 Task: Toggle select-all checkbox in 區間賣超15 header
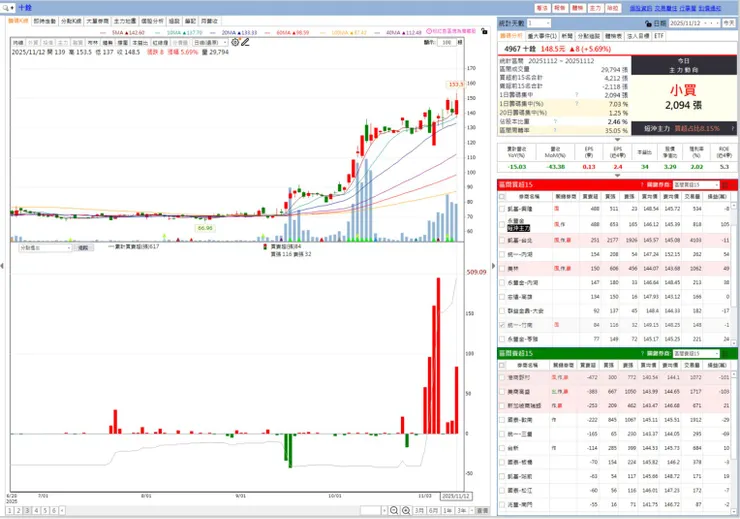pos(502,366)
